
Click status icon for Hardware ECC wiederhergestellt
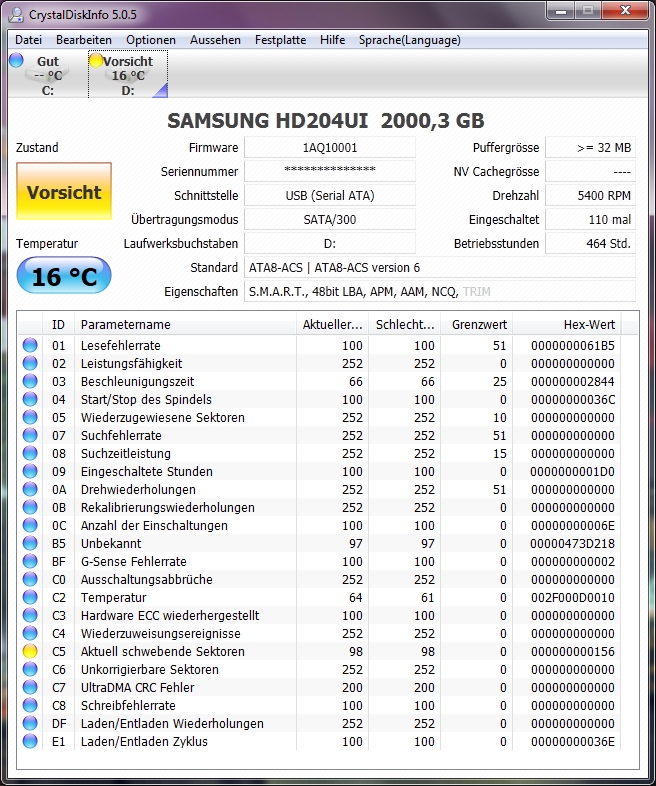pos(30,615)
